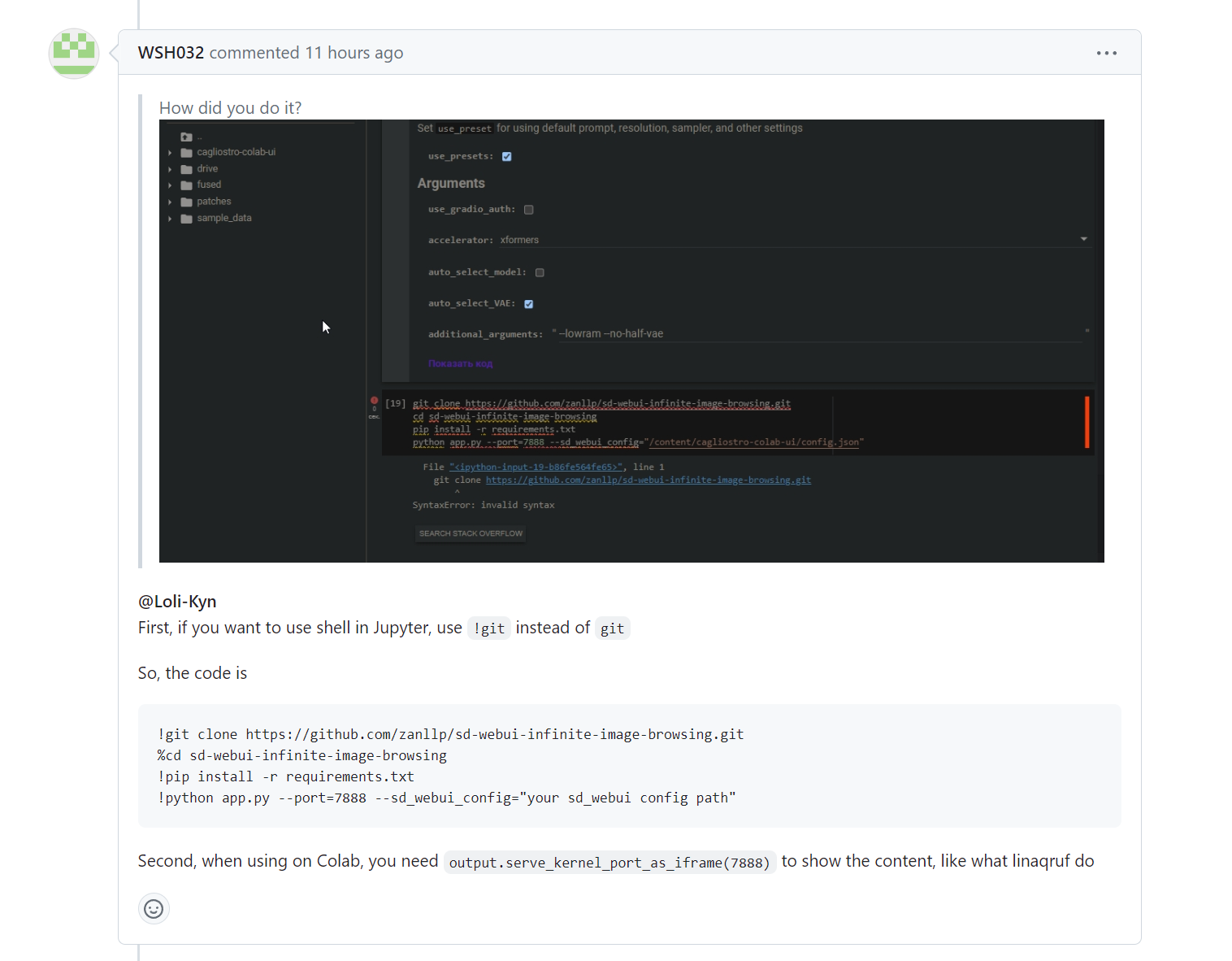
Task: Click the auto_select_model checkbox in screenshot
Action: click(x=540, y=272)
